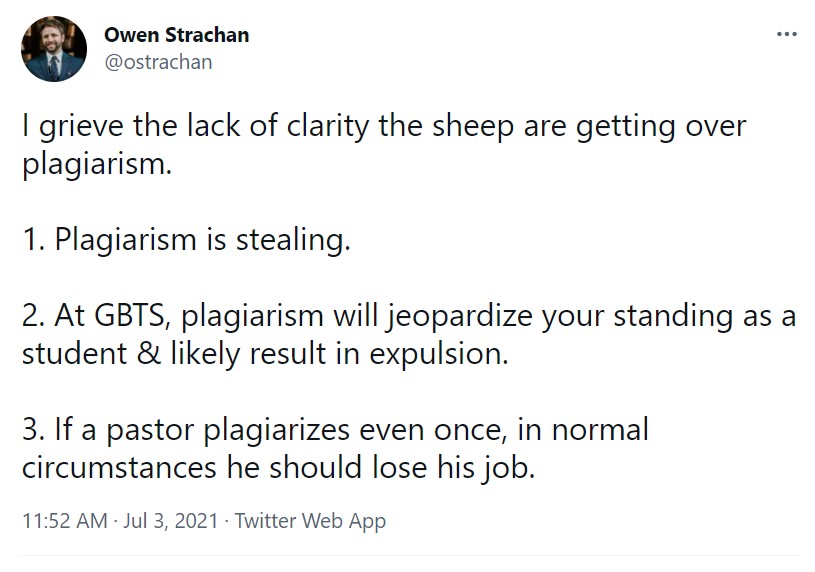The image size is (815, 572).
Task: Click the @ostrachan handle
Action: point(158,61)
